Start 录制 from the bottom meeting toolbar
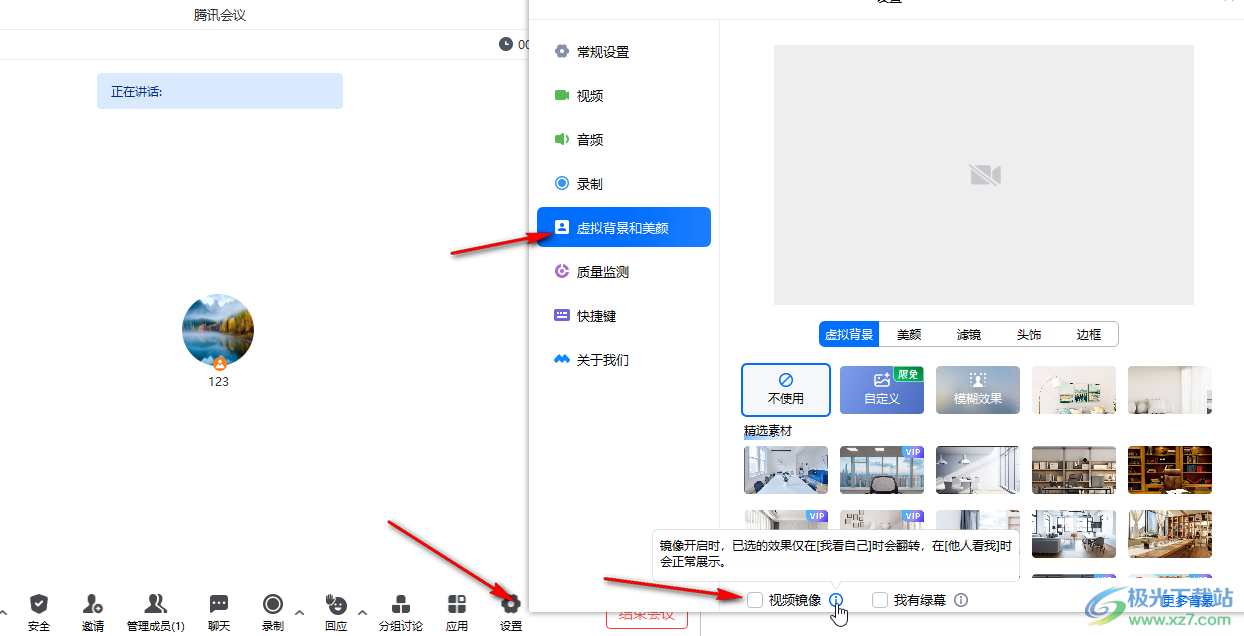 pos(273,612)
